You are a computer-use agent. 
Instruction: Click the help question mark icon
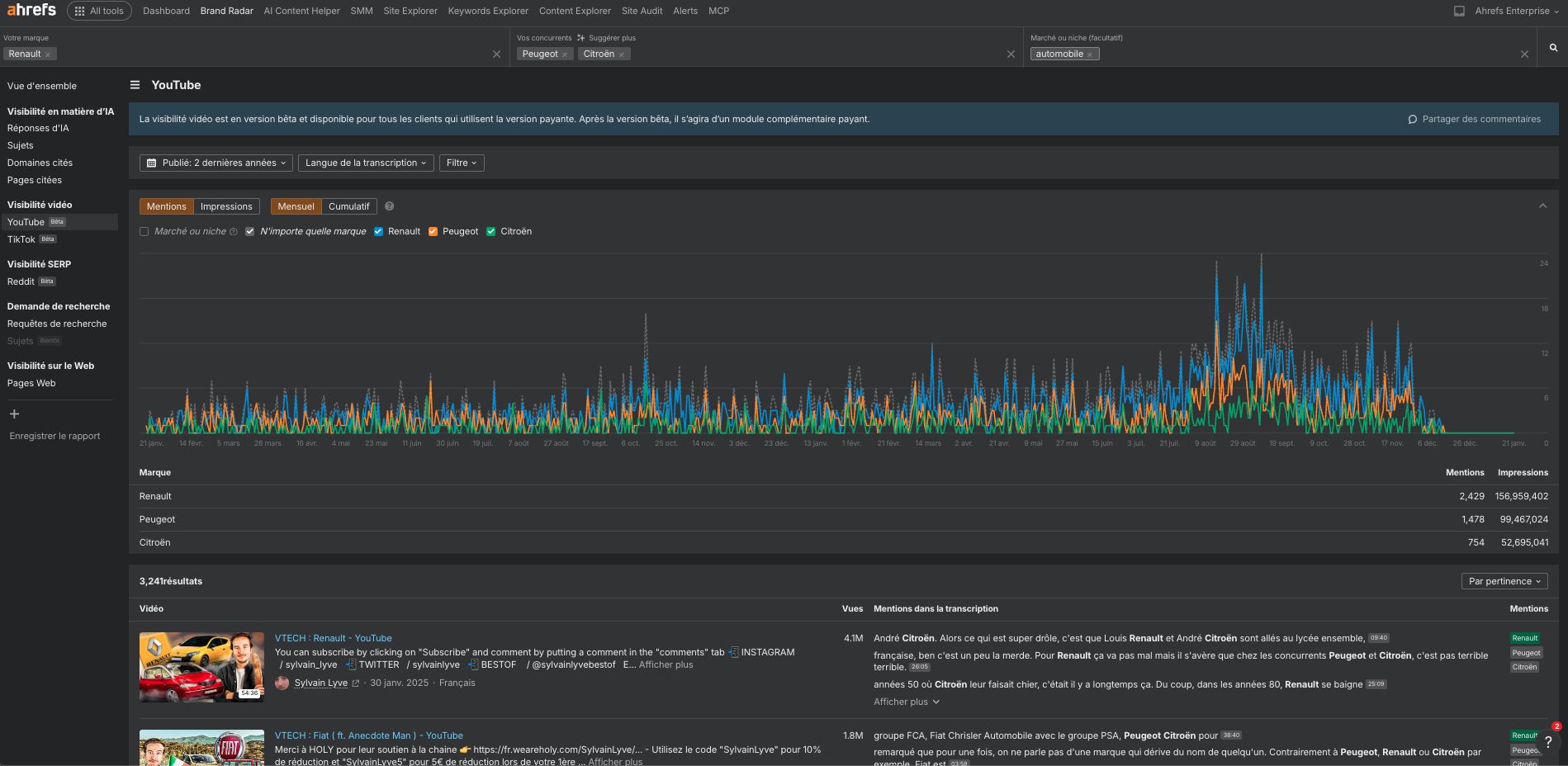coord(1548,741)
